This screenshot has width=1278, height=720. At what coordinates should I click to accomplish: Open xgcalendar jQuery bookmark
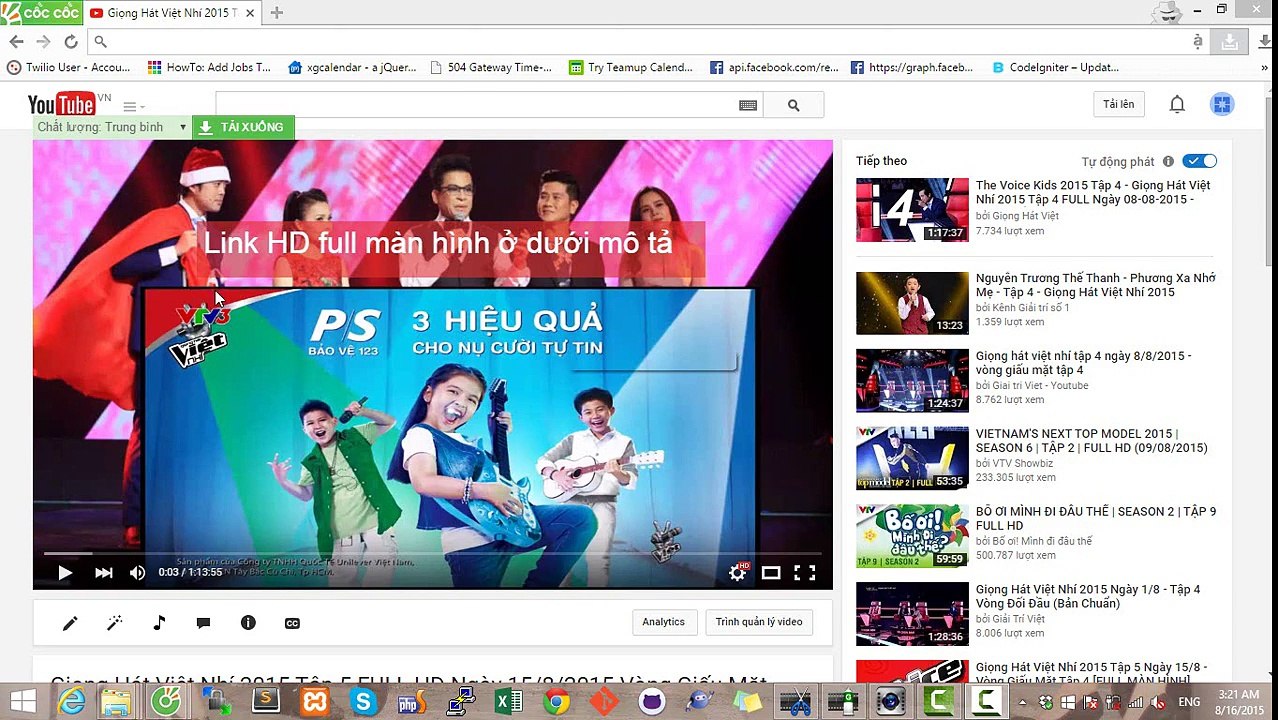tap(352, 67)
